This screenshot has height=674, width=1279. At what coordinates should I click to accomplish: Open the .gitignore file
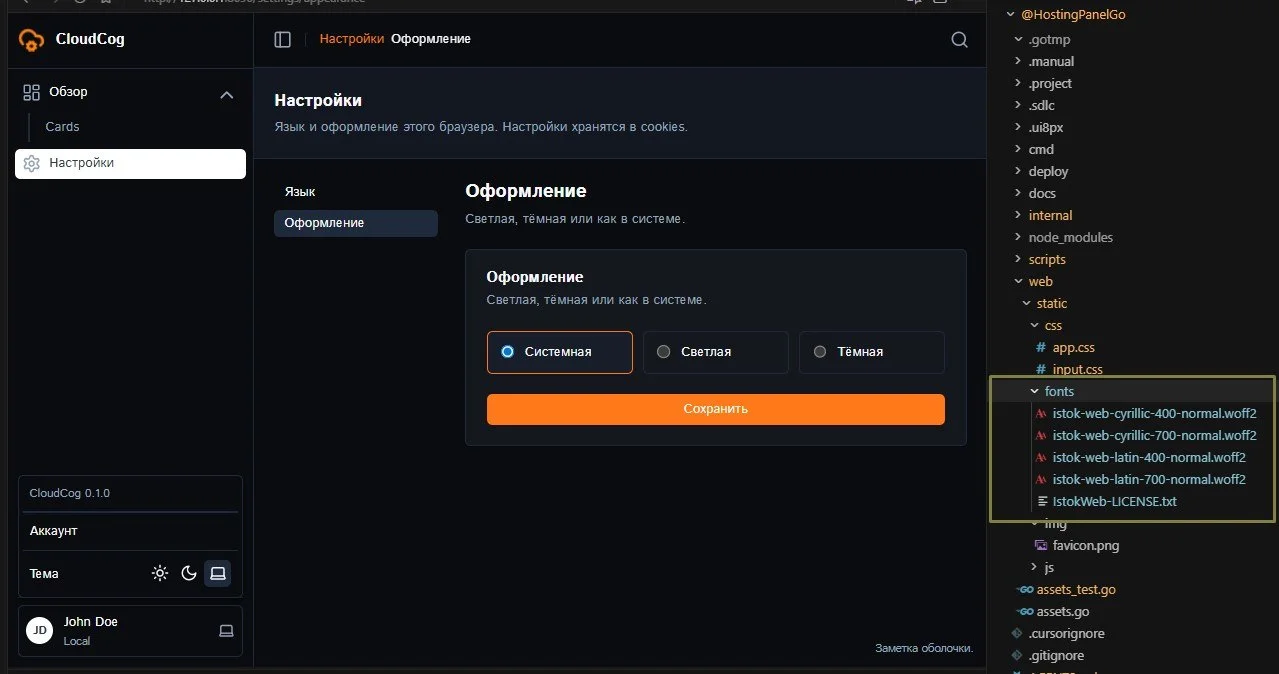pos(1056,656)
